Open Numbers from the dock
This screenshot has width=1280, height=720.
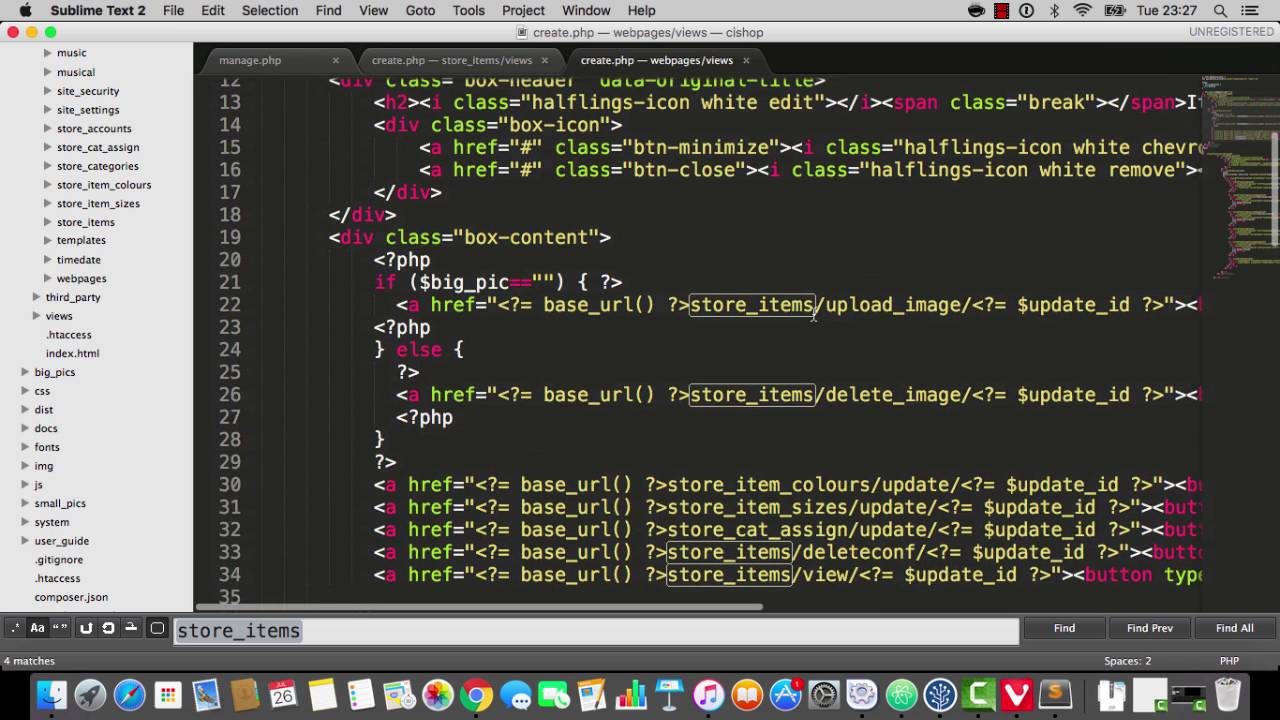[x=631, y=694]
